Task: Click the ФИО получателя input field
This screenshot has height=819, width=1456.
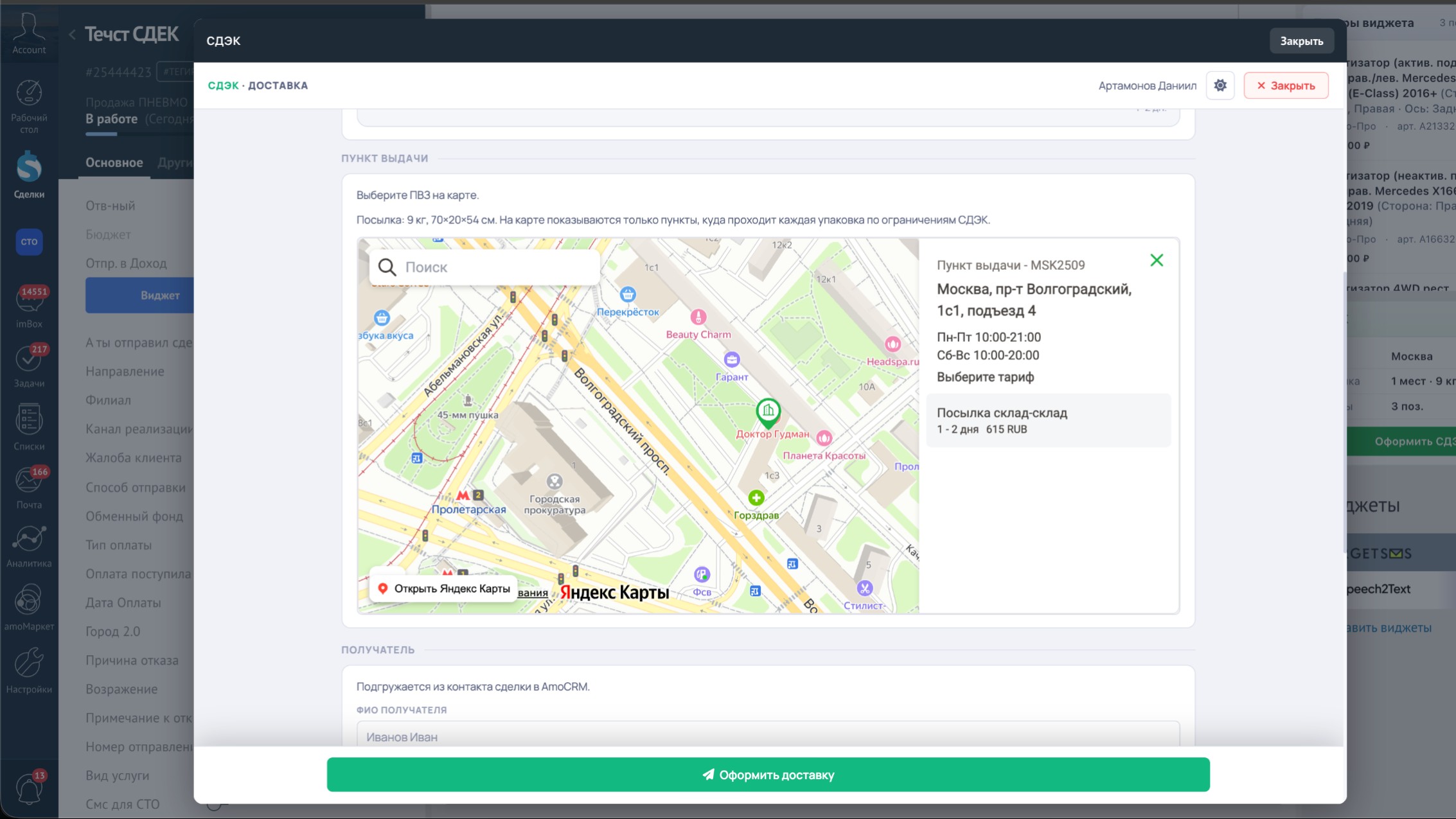Action: point(768,734)
